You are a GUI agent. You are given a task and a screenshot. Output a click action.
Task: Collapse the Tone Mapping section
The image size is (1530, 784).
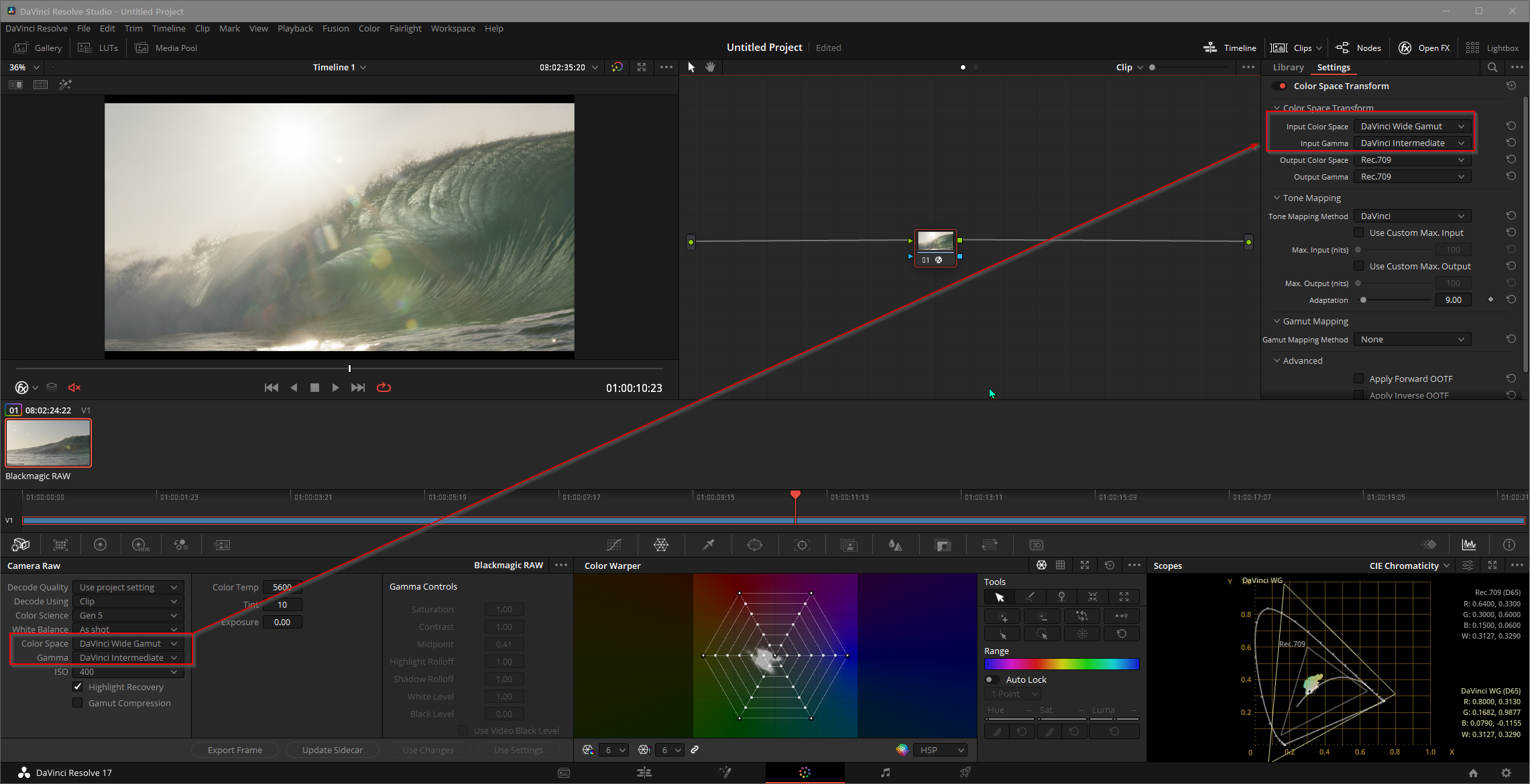(1277, 198)
